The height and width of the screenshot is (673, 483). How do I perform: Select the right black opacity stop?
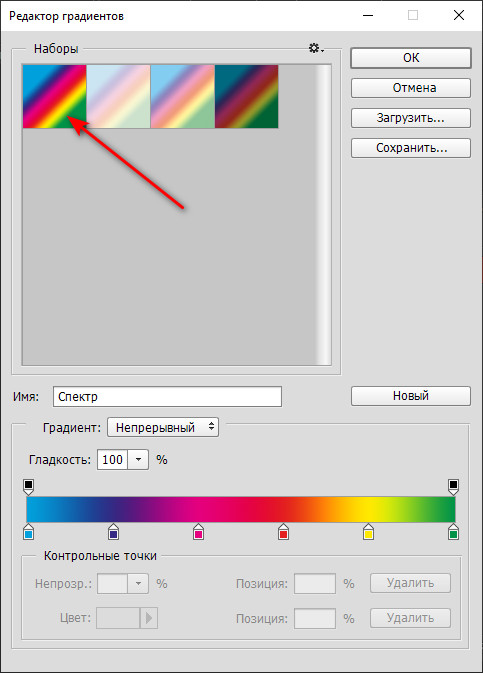453,487
